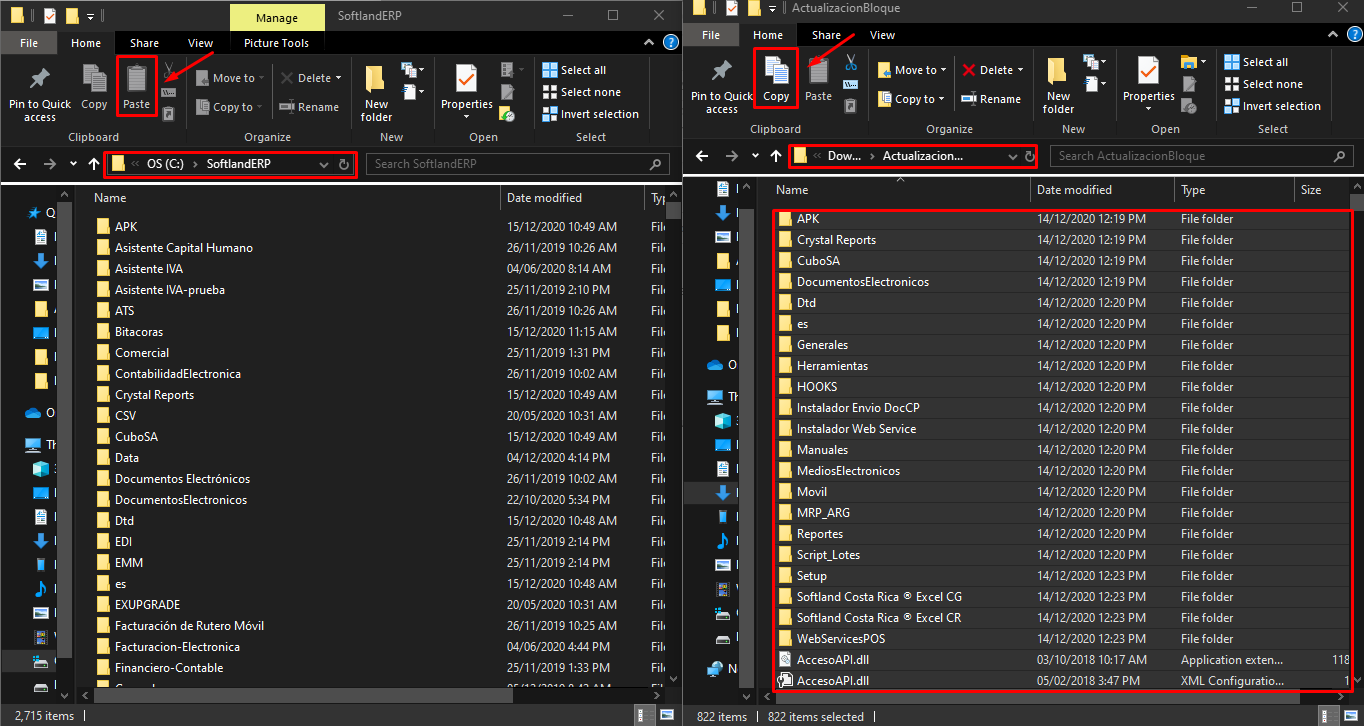Click Select none in the ActualizacionBloque window
Image resolution: width=1364 pixels, height=726 pixels.
(1272, 84)
